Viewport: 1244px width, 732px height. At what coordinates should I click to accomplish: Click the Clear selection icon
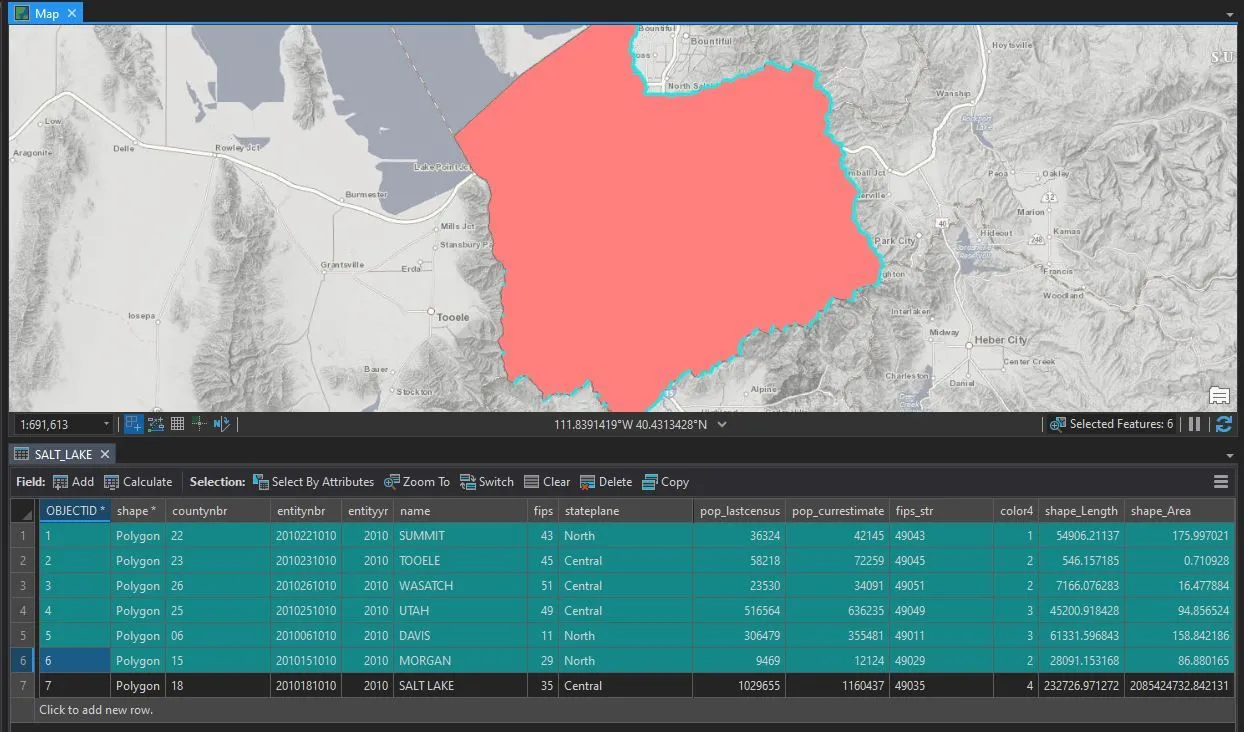click(547, 481)
